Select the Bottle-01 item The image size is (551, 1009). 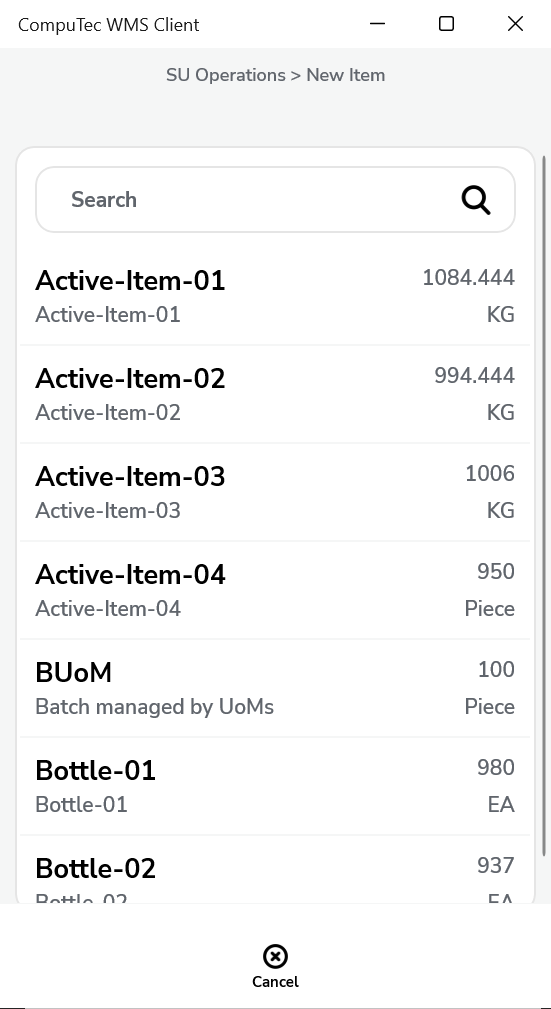(x=276, y=786)
